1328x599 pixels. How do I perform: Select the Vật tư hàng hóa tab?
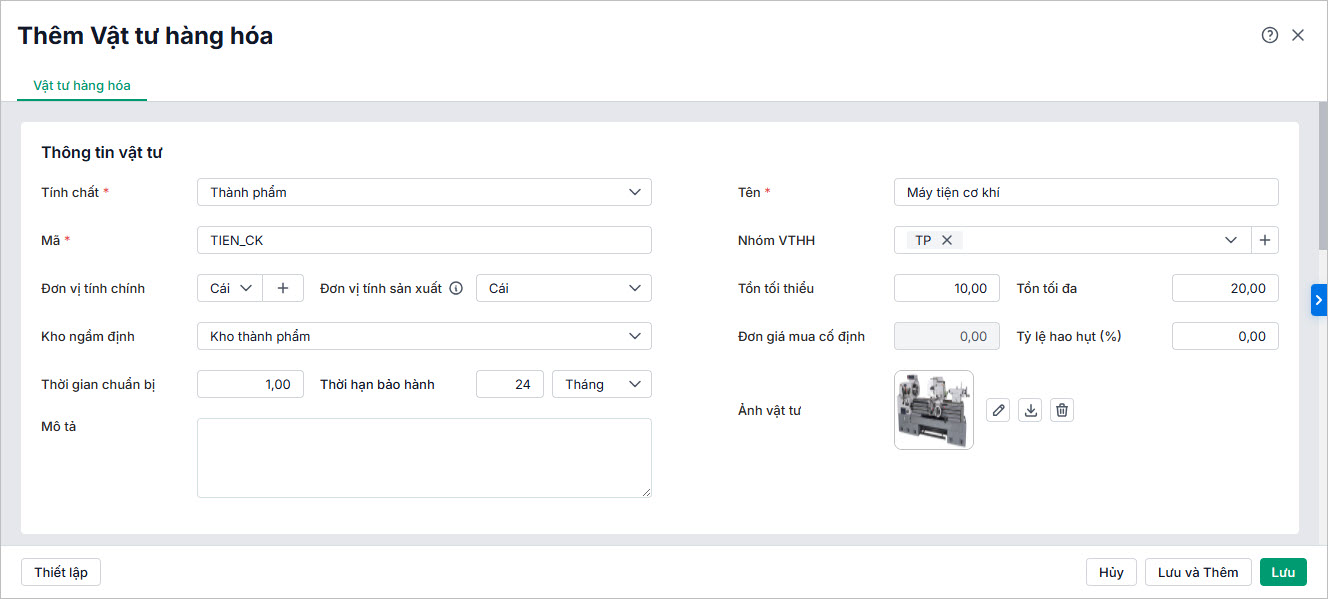(x=82, y=85)
